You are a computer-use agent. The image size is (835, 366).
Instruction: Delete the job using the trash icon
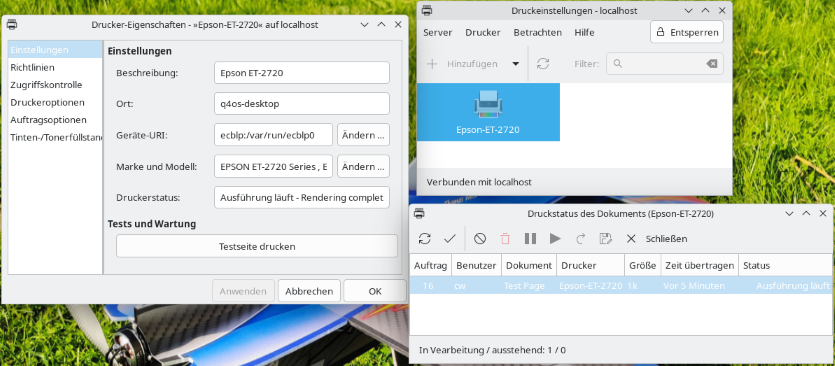[505, 239]
